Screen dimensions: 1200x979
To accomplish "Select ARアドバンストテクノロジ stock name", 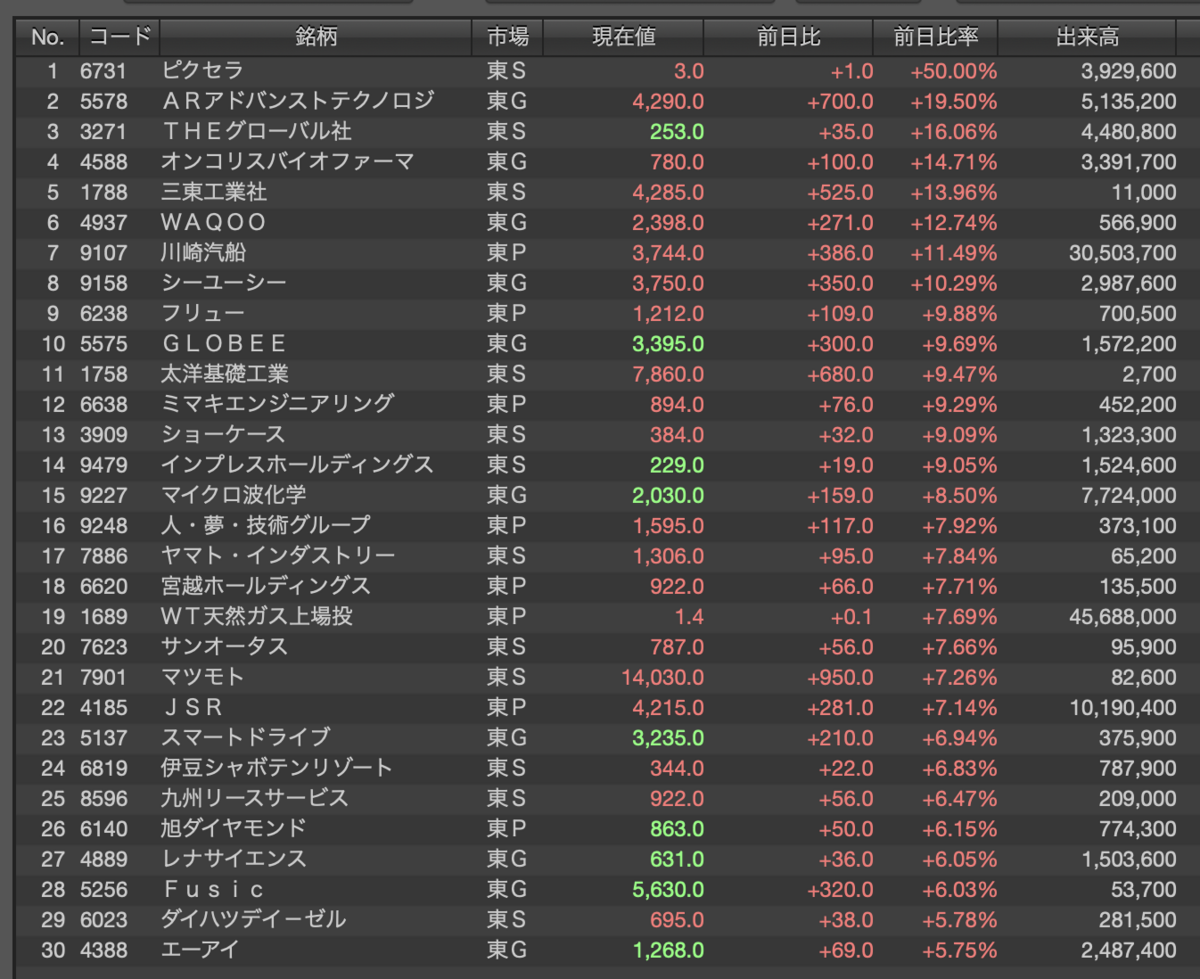I will click(x=298, y=101).
